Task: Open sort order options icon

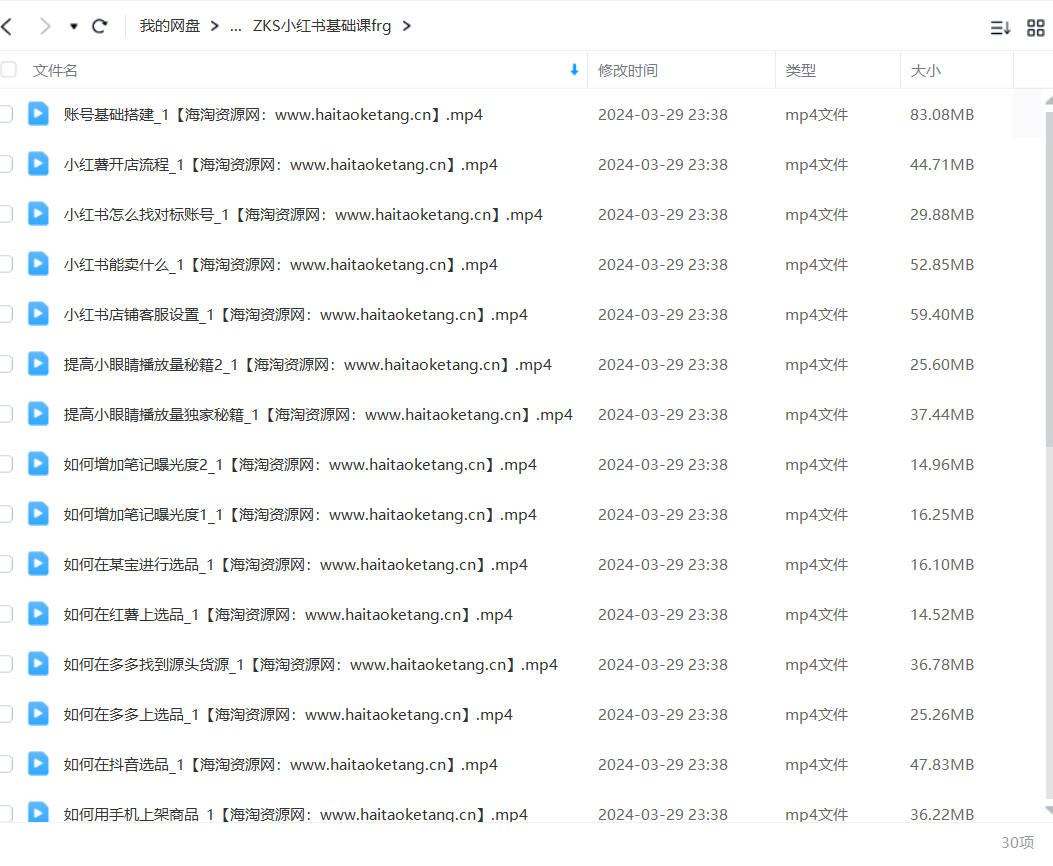Action: [1000, 28]
